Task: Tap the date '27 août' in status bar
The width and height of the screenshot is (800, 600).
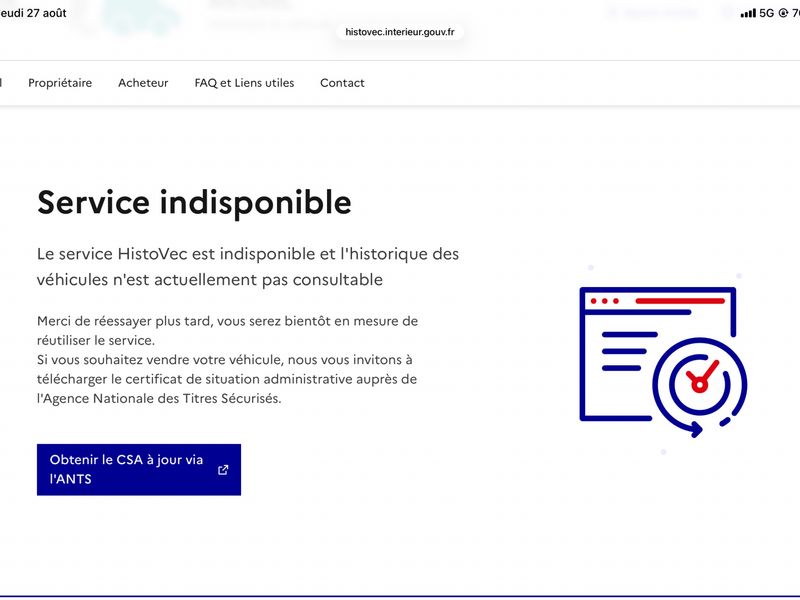Action: [x=46, y=13]
